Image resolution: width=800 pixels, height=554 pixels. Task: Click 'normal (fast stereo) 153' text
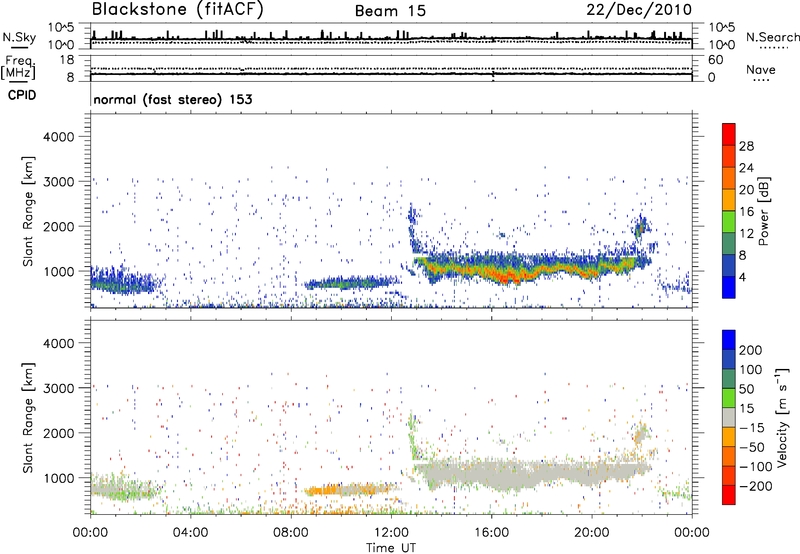pyautogui.click(x=172, y=99)
